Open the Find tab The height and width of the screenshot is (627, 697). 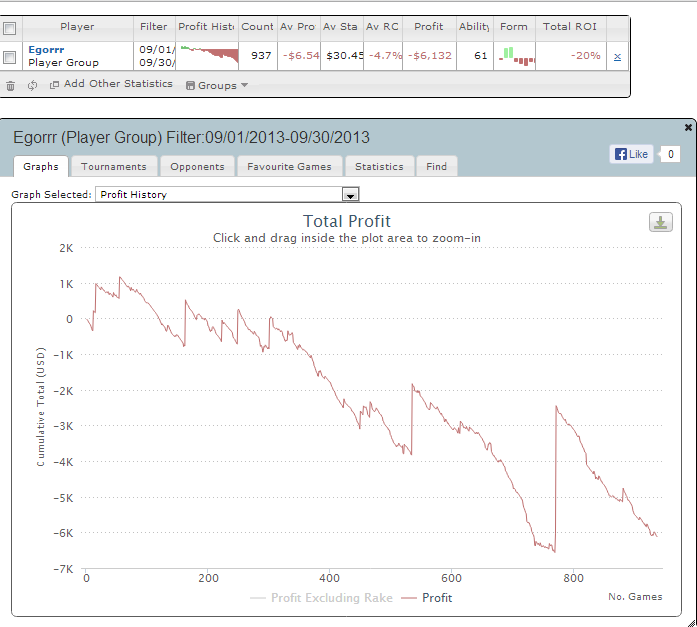click(437, 167)
